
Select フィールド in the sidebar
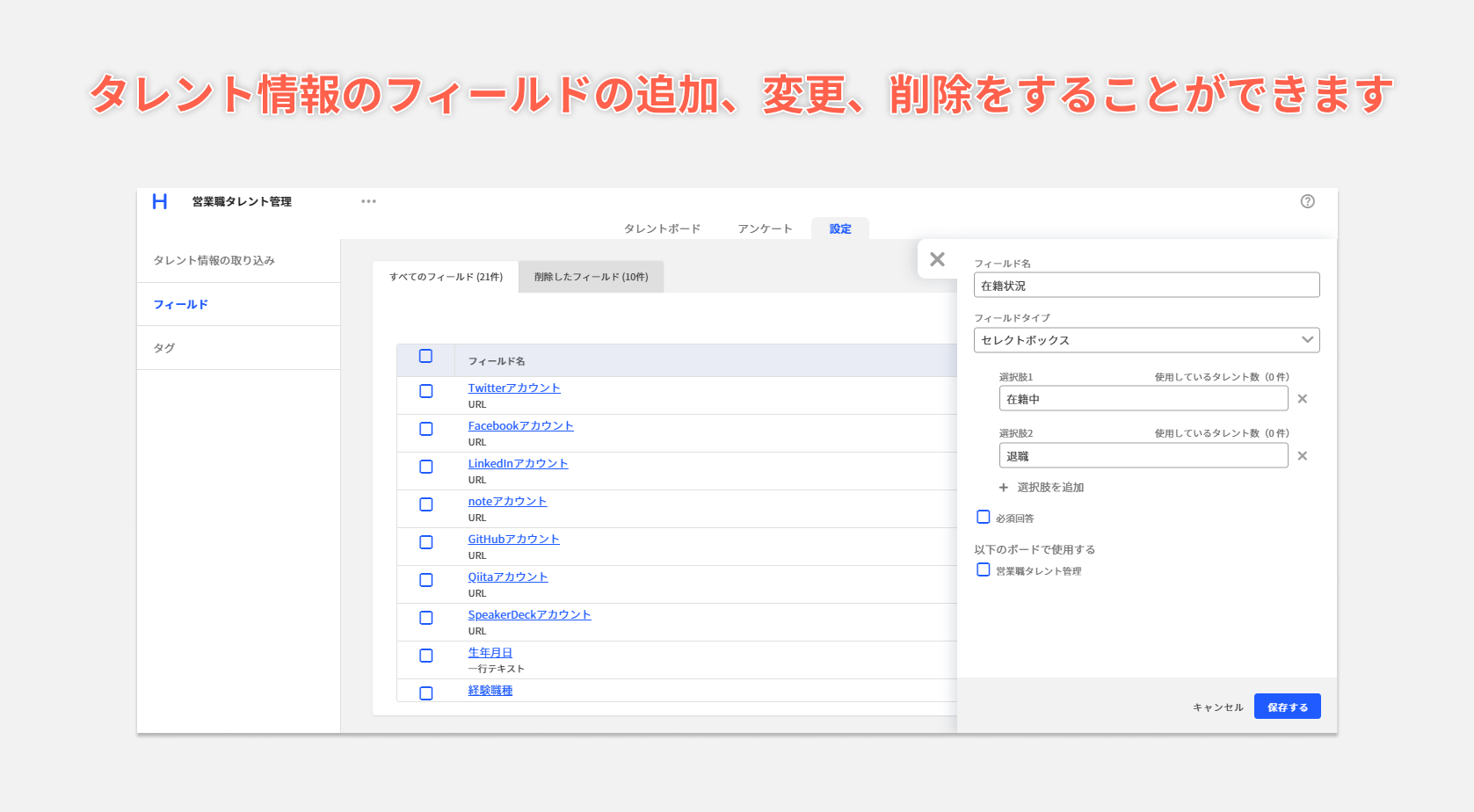pyautogui.click(x=238, y=304)
